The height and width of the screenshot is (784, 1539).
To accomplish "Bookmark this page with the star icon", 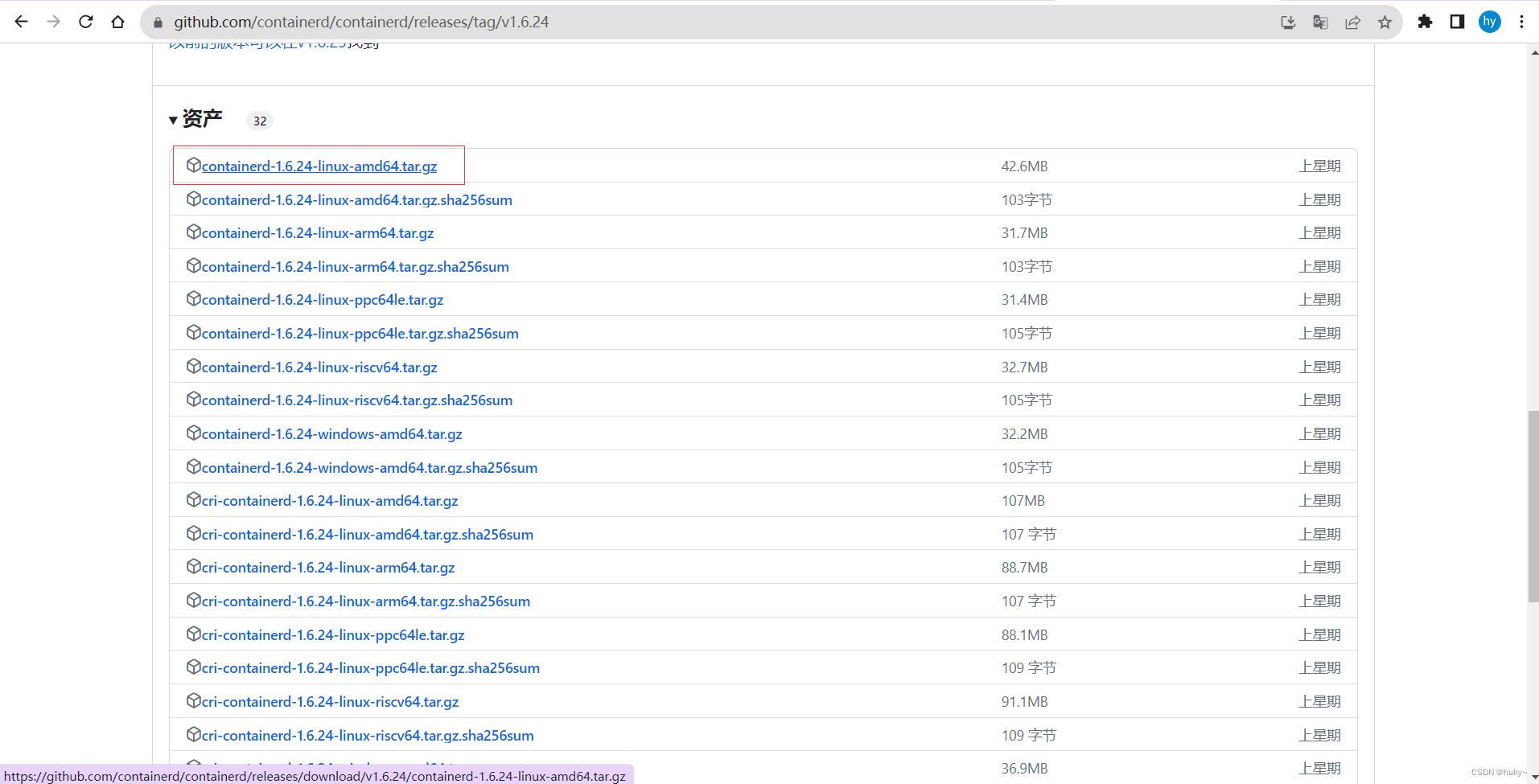I will click(1385, 23).
